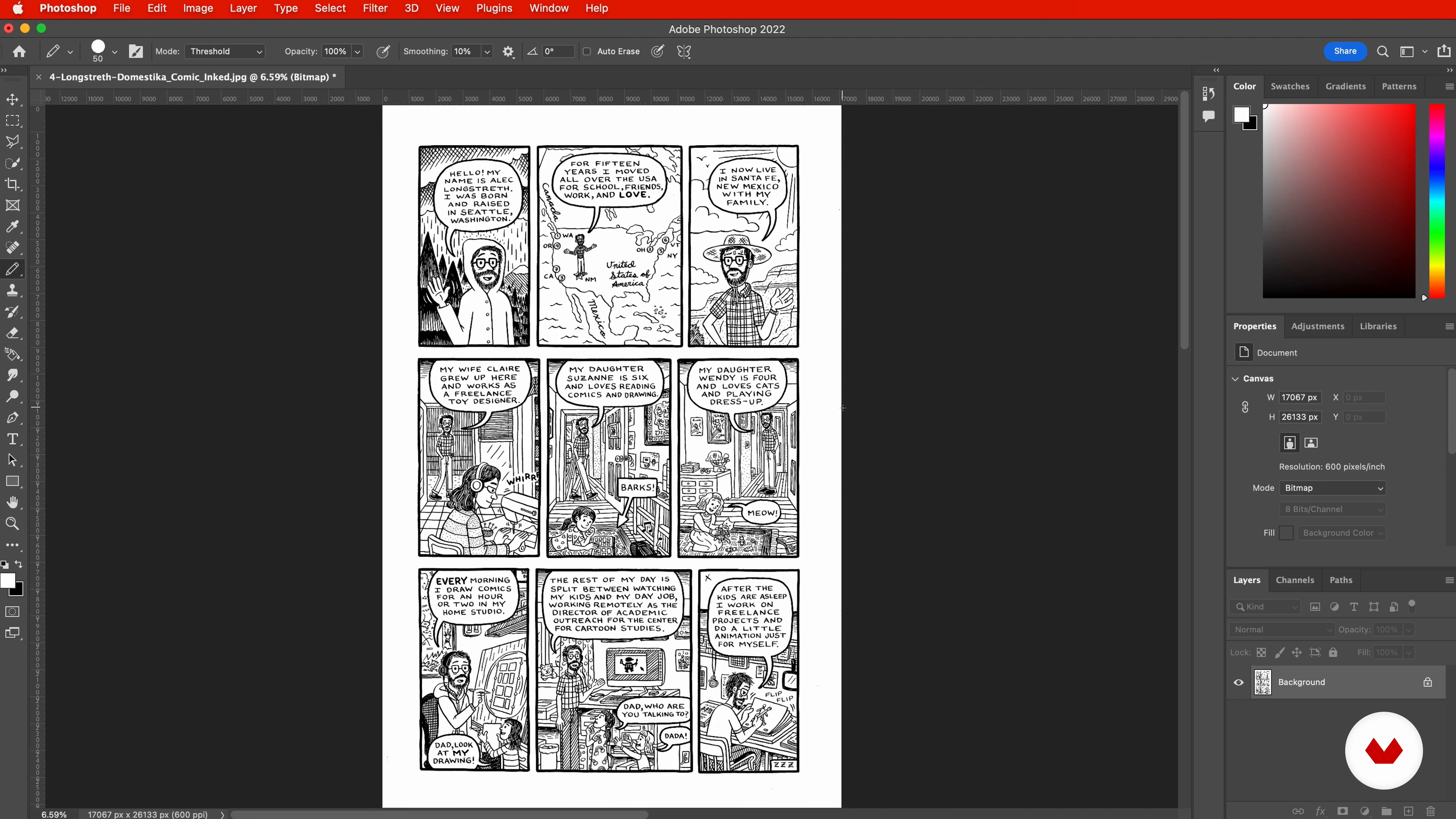Click the hue spectrum slider
The image size is (1456, 819).
coord(1437,201)
